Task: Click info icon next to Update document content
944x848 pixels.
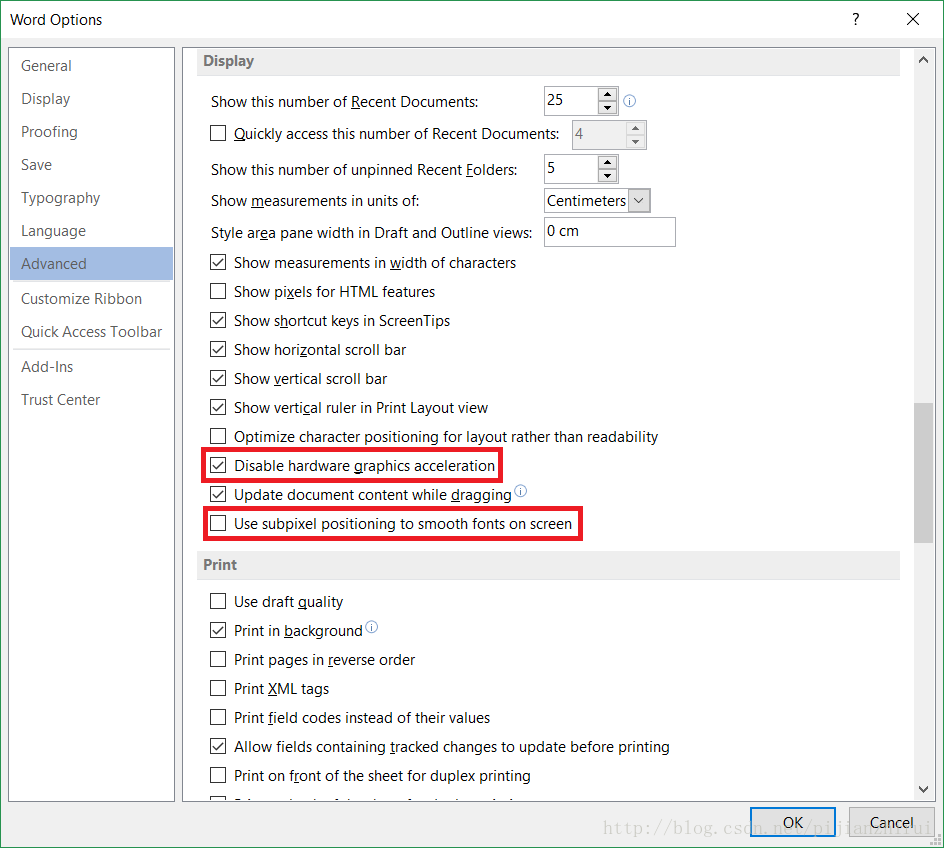Action: (521, 491)
